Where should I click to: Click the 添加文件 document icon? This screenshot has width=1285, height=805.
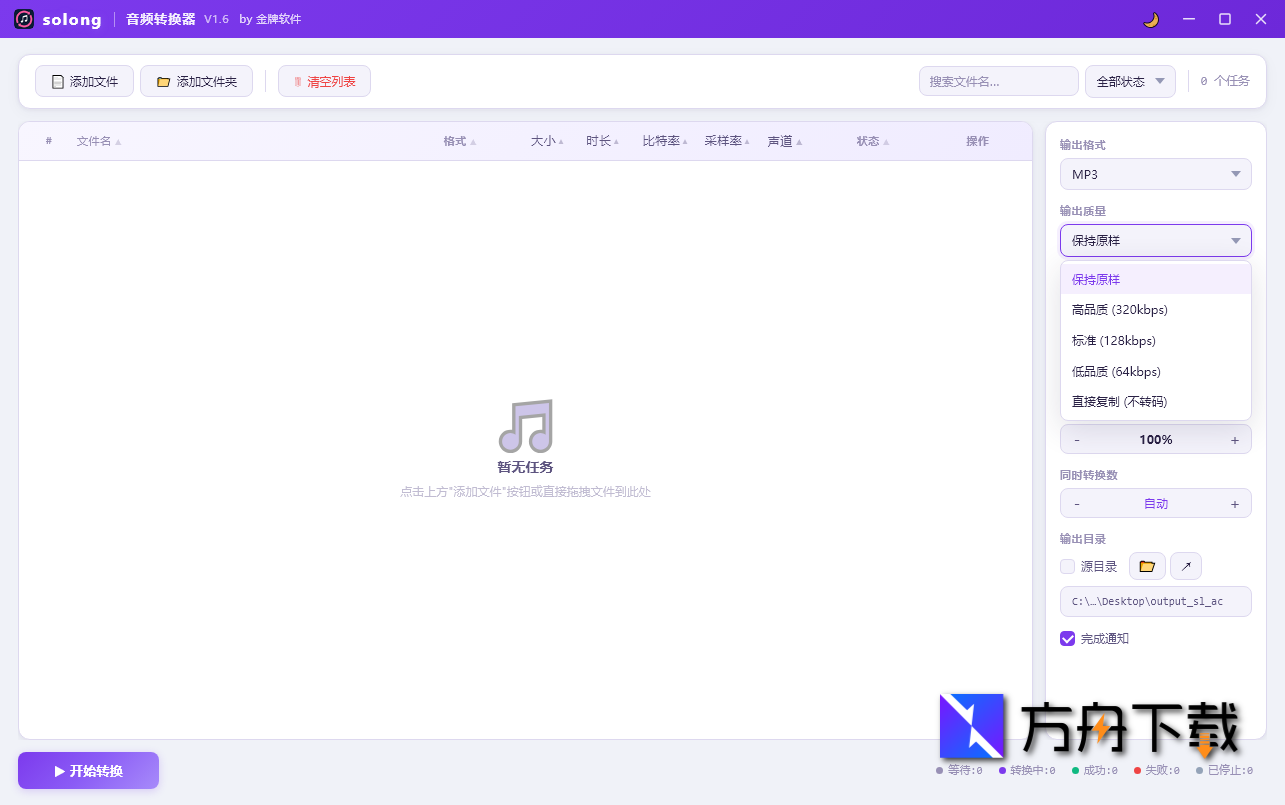(x=57, y=81)
